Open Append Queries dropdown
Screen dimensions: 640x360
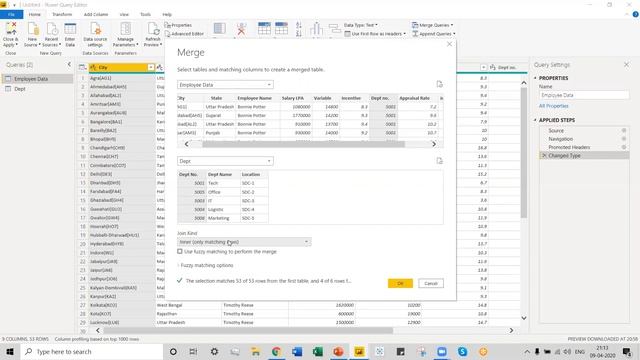[x=433, y=34]
